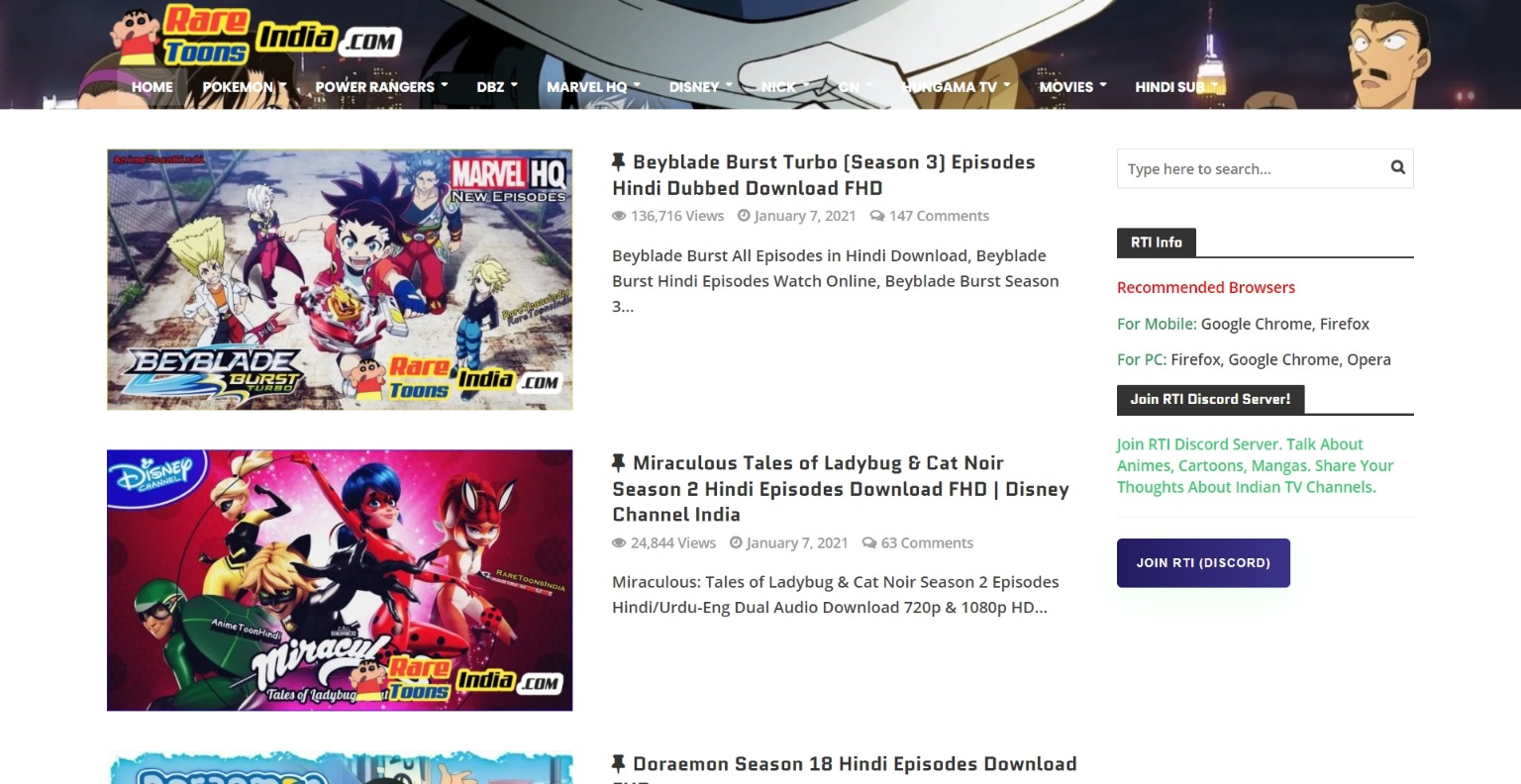The height and width of the screenshot is (784, 1521).
Task: Open the Miraculous Ladybug thumbnail image
Action: (x=340, y=580)
